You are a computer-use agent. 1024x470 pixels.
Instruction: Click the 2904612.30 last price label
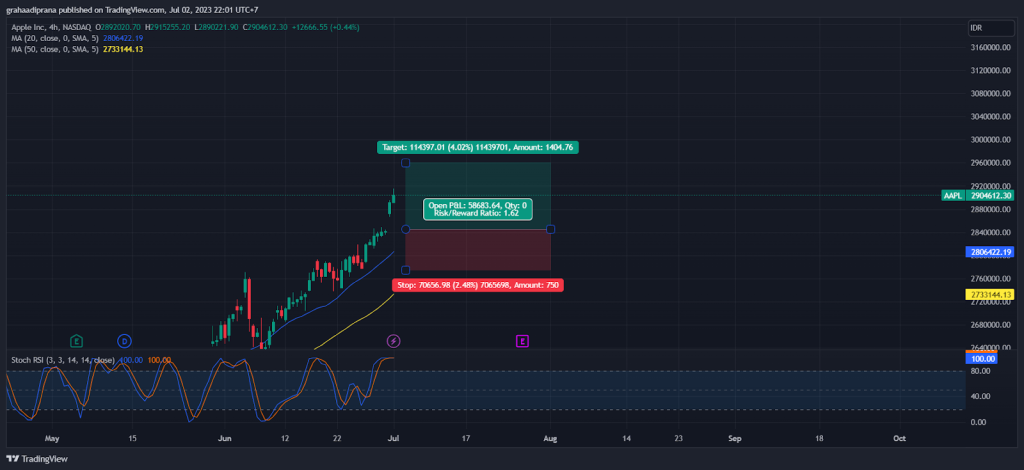pos(991,195)
